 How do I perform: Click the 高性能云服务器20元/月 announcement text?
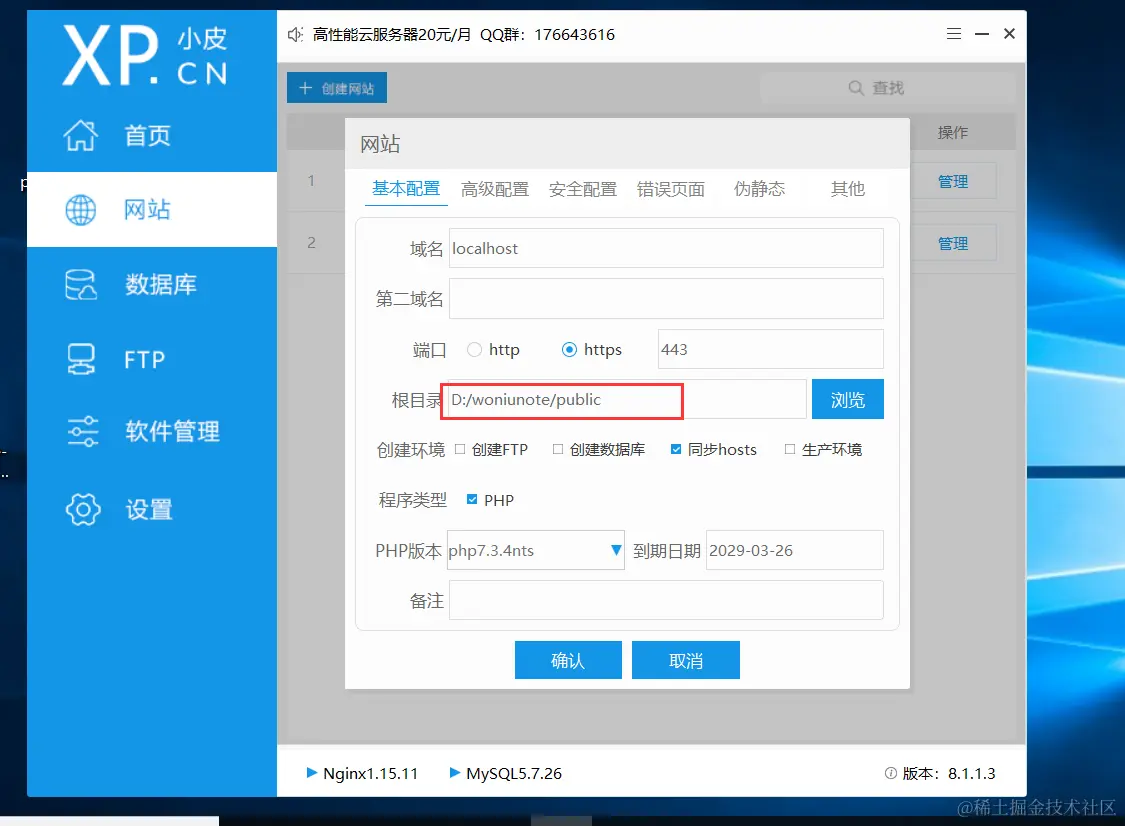click(x=392, y=34)
